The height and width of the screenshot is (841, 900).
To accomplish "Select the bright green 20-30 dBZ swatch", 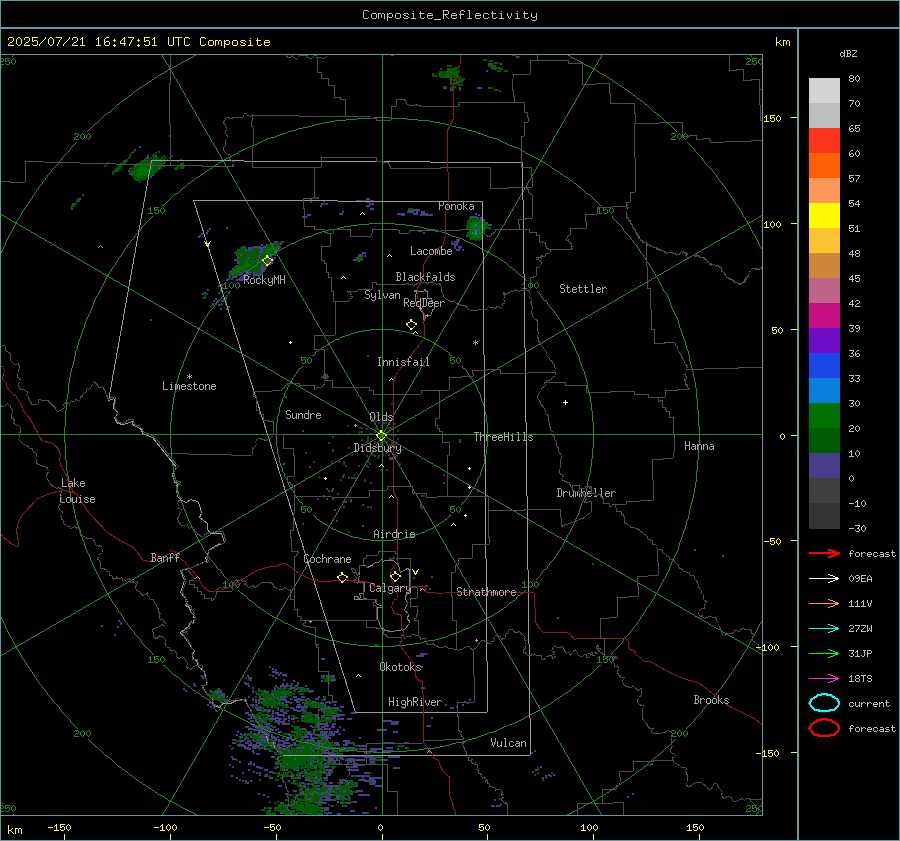I will (824, 416).
